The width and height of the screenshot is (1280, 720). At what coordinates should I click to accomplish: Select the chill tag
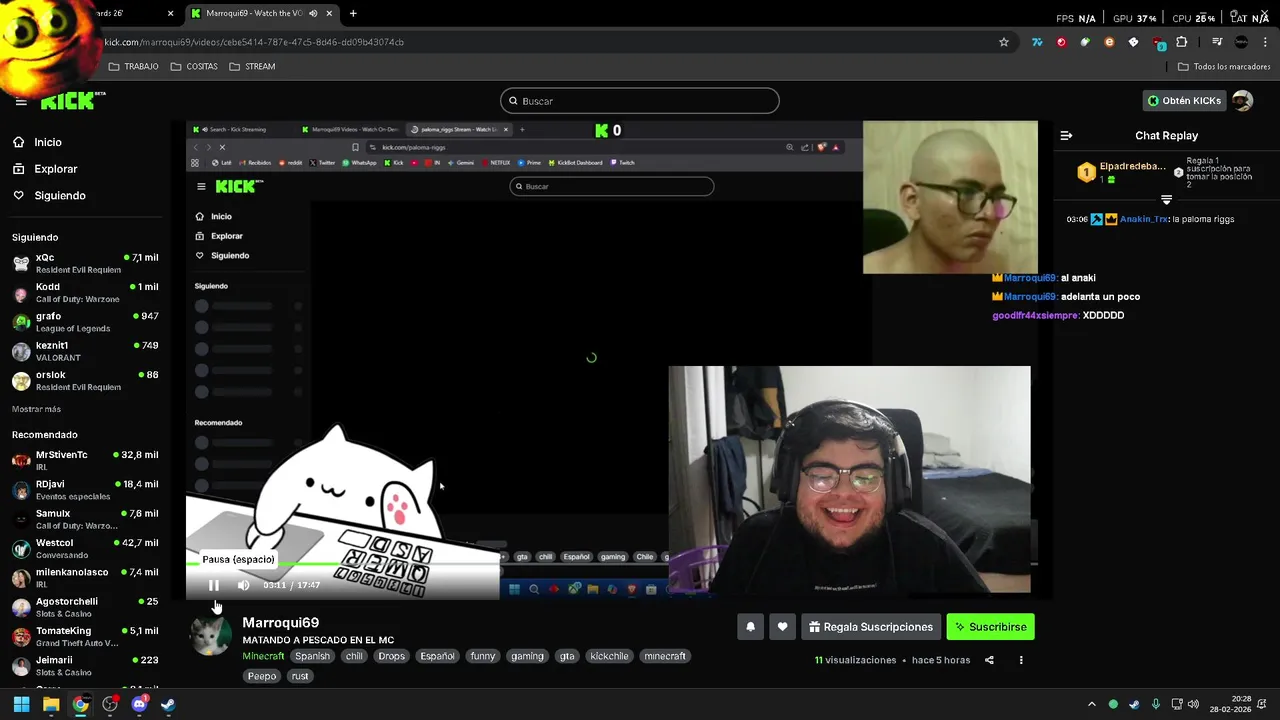coord(354,656)
